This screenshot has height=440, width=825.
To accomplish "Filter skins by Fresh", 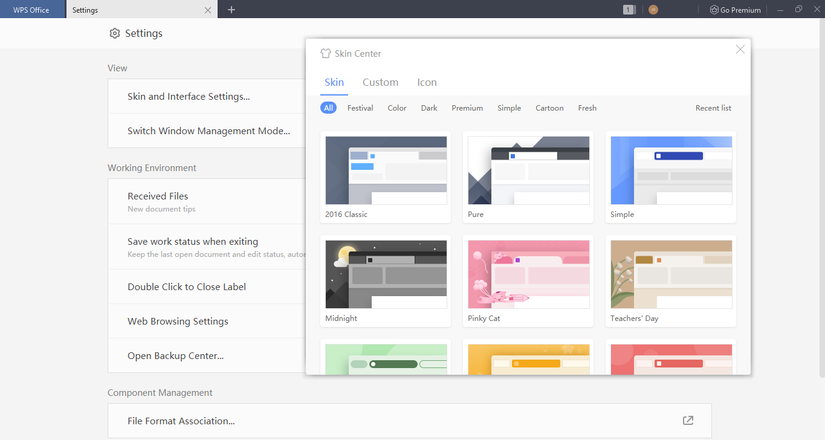I will point(587,108).
